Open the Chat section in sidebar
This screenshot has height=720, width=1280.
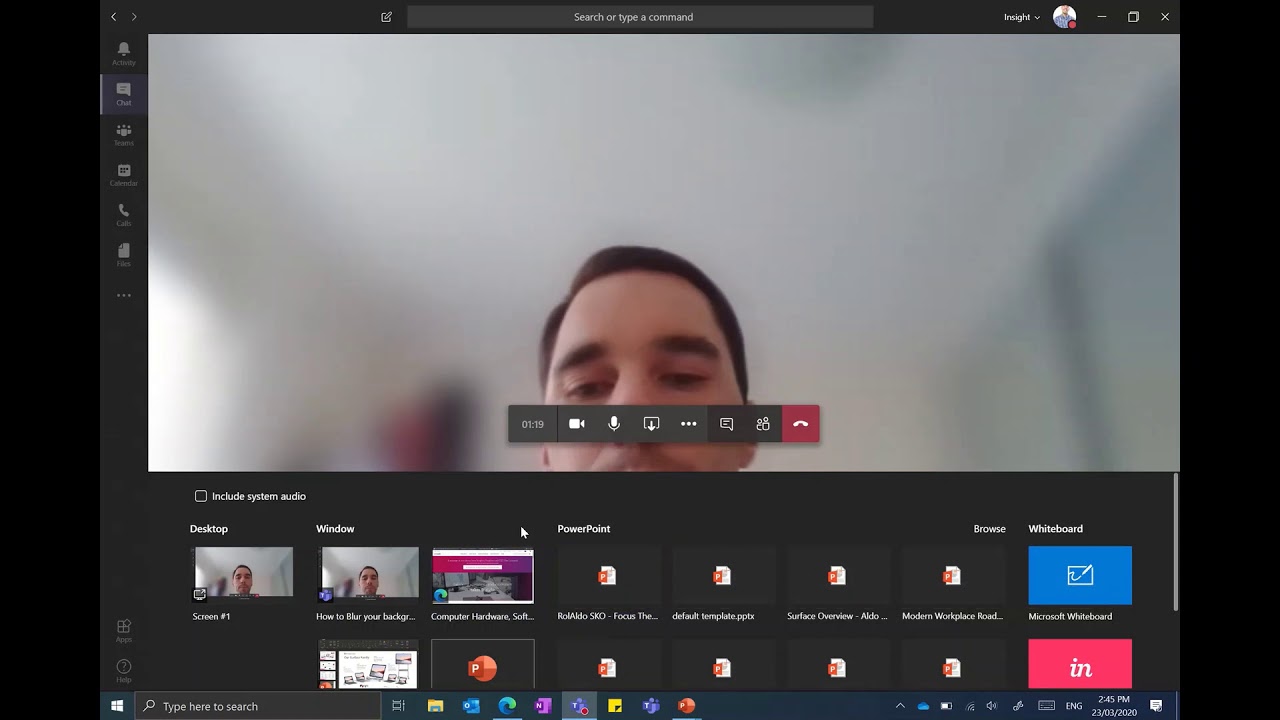click(124, 94)
